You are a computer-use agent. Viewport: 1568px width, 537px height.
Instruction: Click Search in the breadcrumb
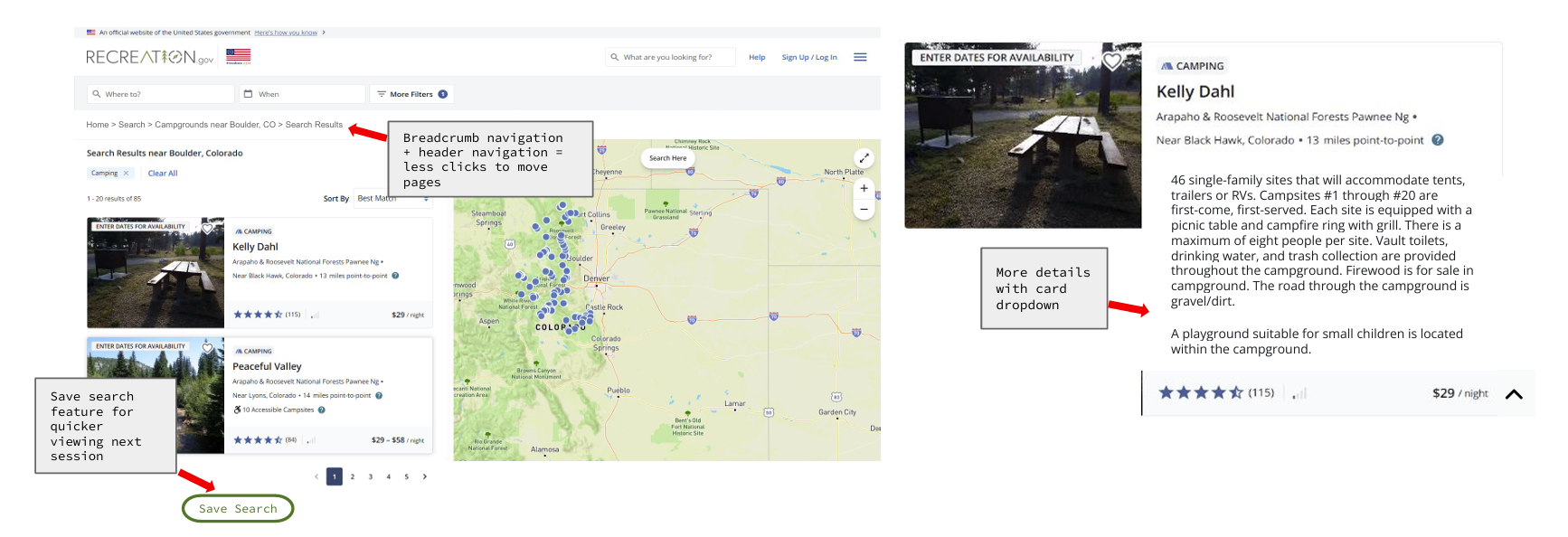pos(131,125)
